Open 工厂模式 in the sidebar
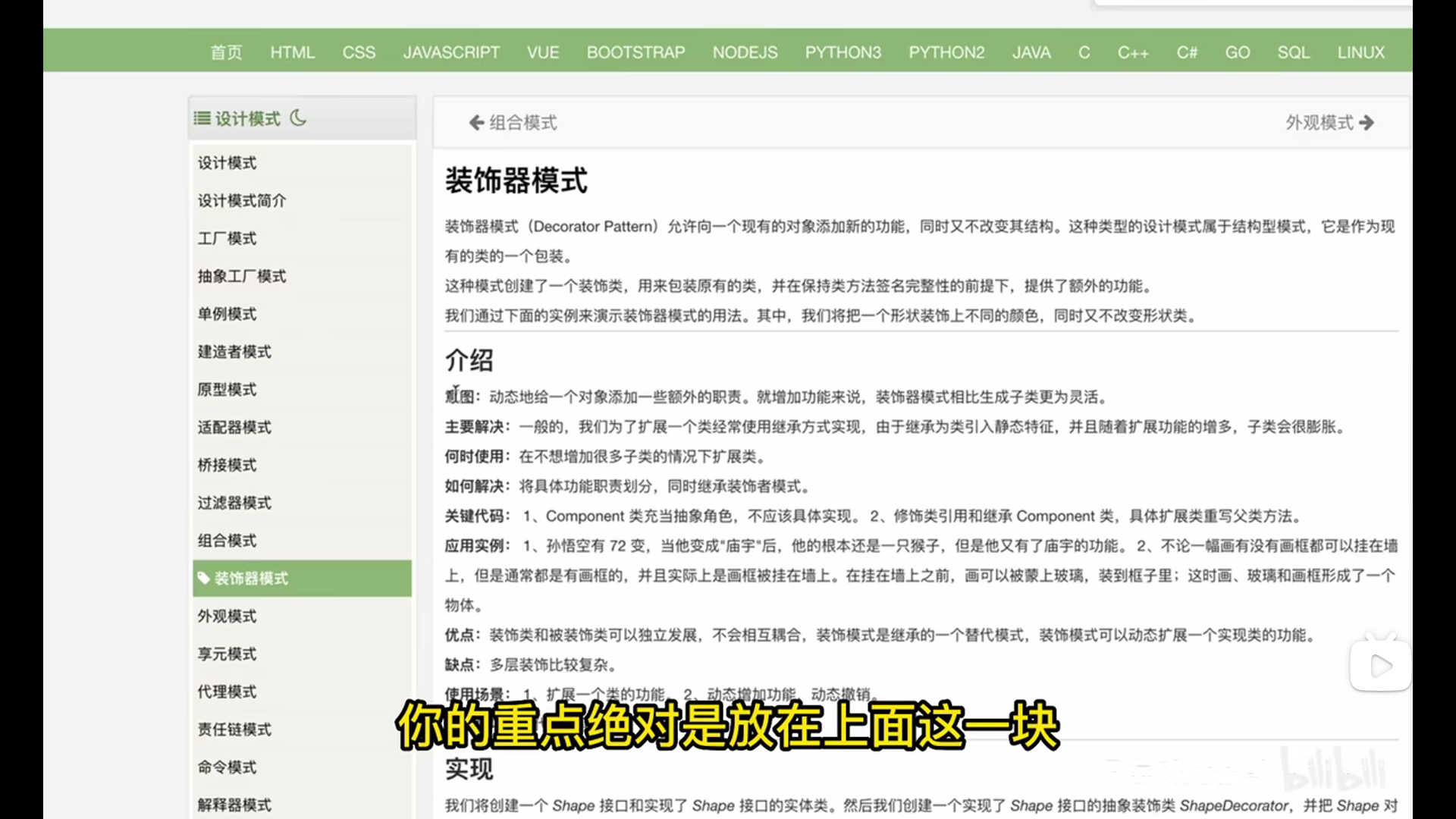Screen dimensions: 1456x819 pyautogui.click(x=227, y=239)
